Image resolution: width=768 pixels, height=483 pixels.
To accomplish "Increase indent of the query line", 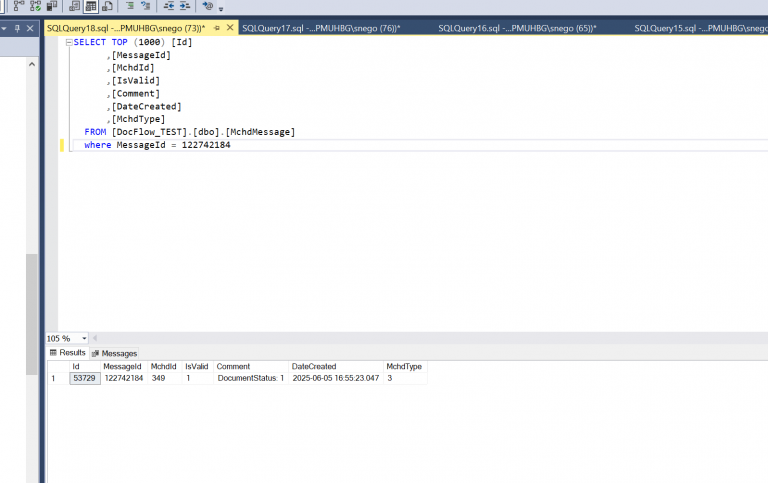I will (185, 6).
